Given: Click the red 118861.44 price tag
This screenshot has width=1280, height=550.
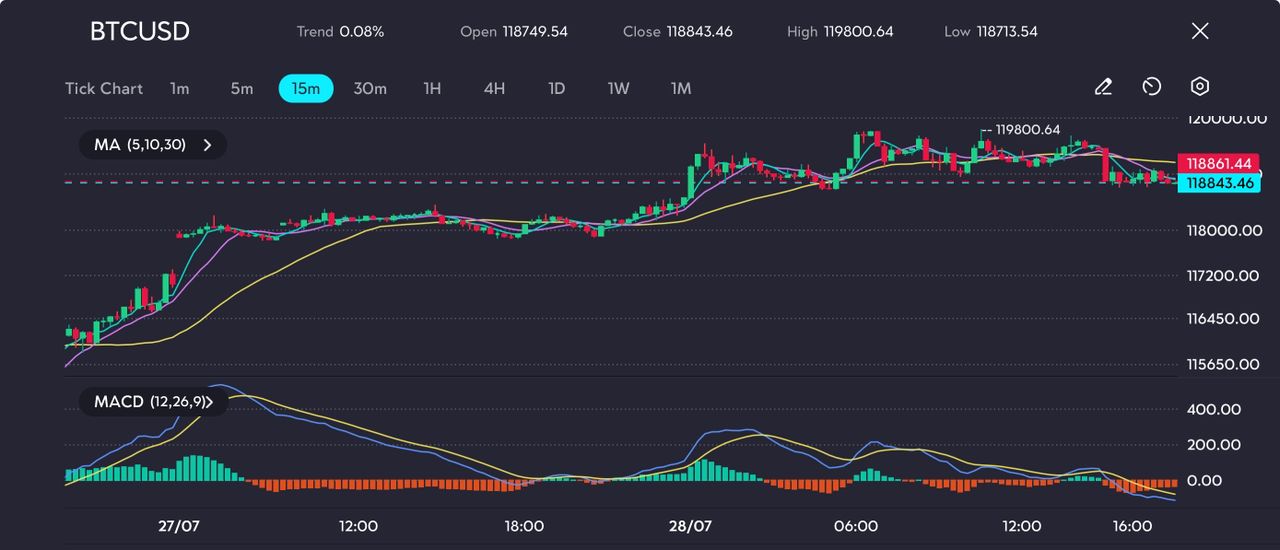Looking at the screenshot, I should click(1217, 163).
